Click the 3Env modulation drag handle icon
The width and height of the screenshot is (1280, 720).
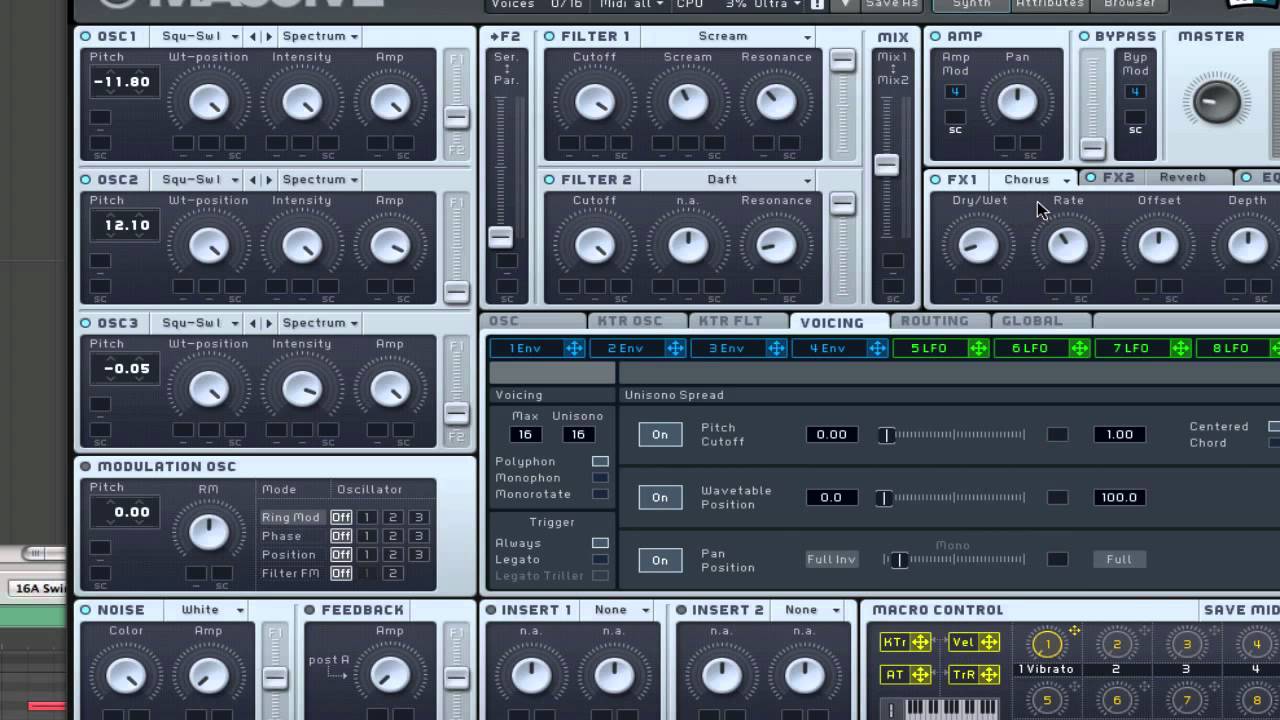(x=776, y=348)
